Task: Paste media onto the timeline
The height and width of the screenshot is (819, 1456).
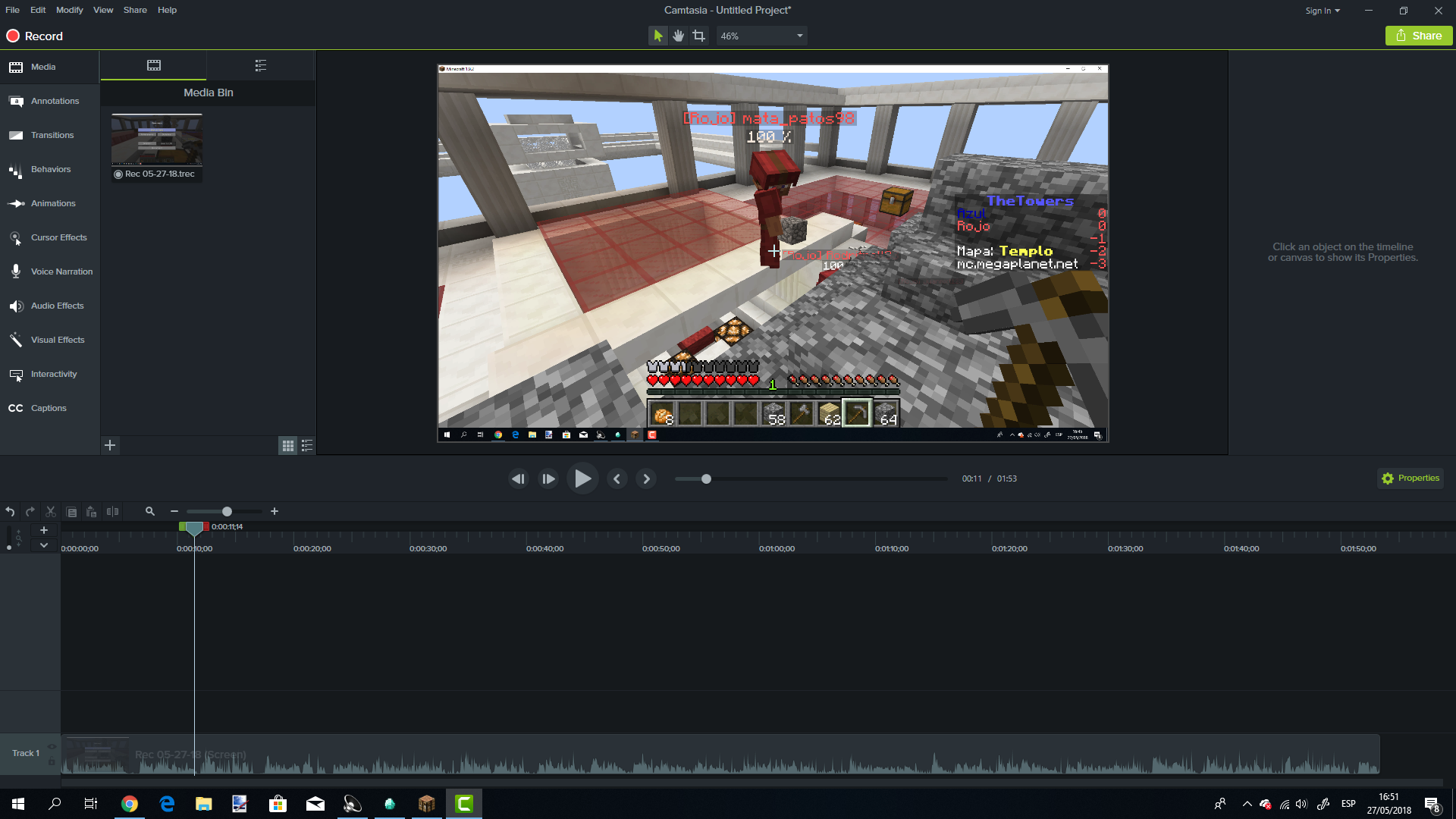Action: click(92, 512)
